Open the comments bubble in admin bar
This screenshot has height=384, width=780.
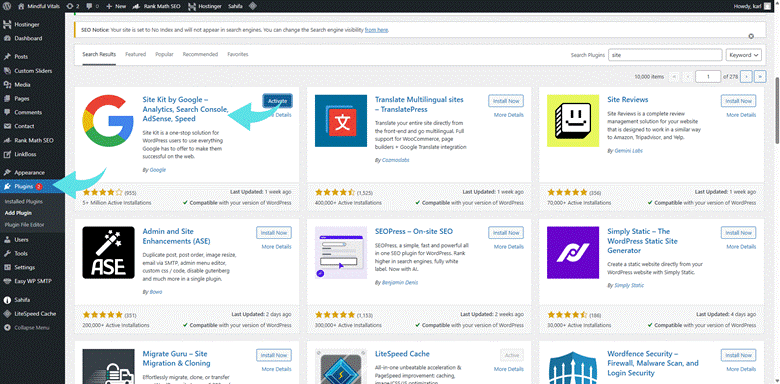click(94, 6)
